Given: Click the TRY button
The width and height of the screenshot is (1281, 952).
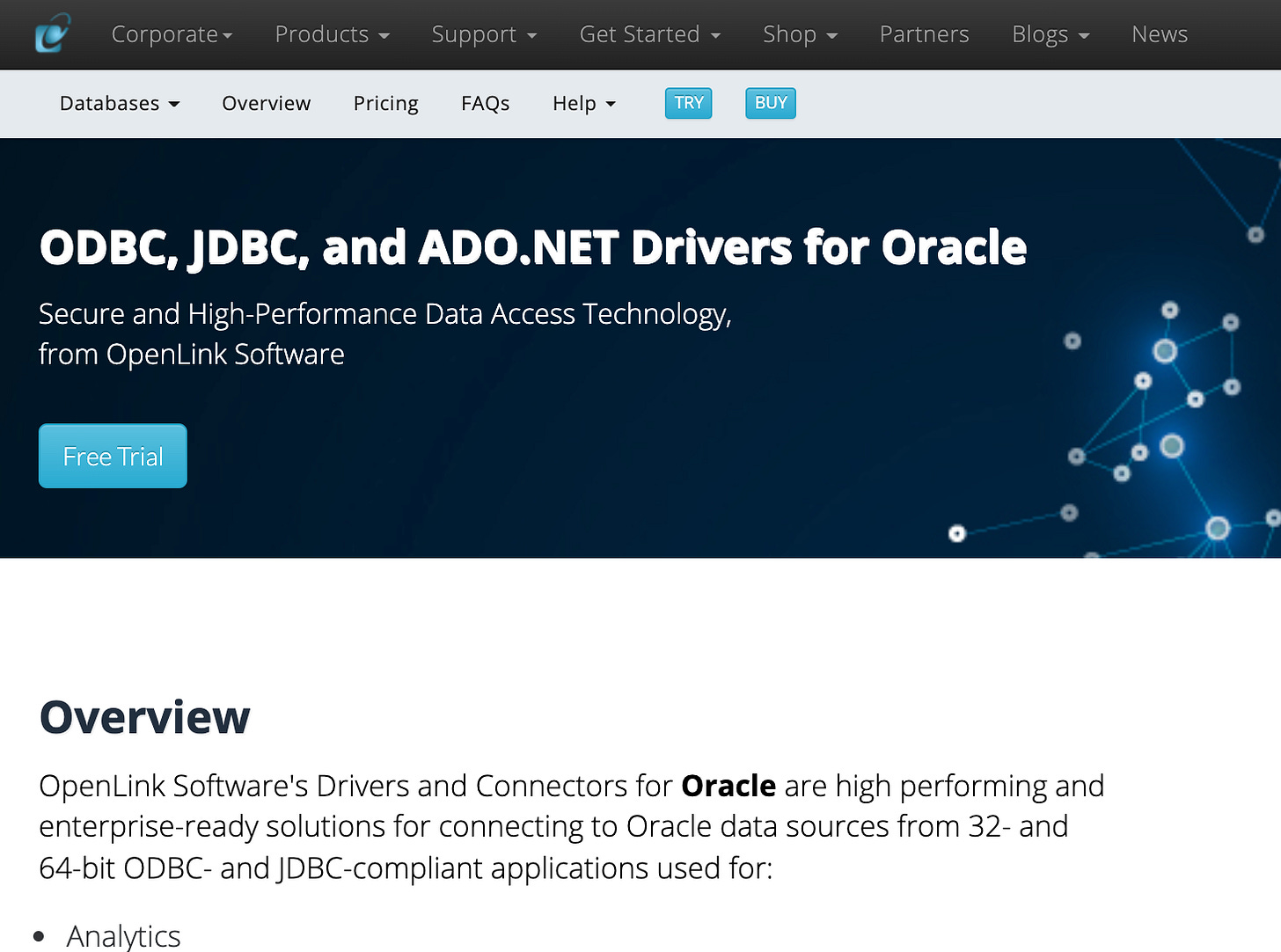Looking at the screenshot, I should coord(689,103).
